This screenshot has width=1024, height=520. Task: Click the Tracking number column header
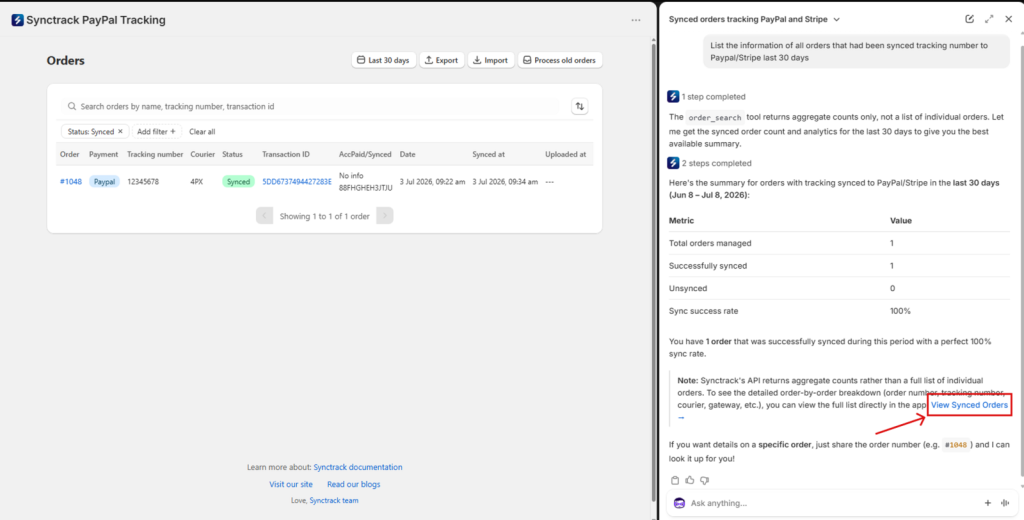pyautogui.click(x=155, y=154)
